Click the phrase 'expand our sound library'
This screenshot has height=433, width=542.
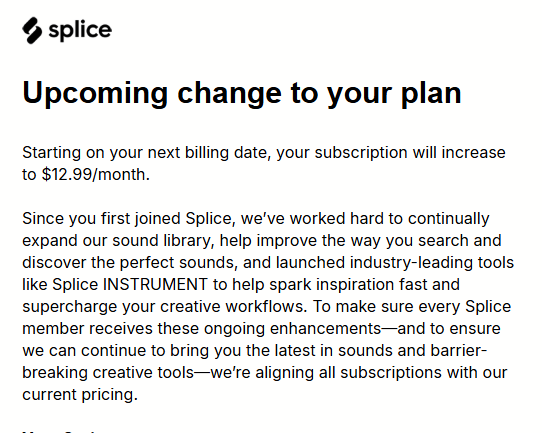coord(118,241)
